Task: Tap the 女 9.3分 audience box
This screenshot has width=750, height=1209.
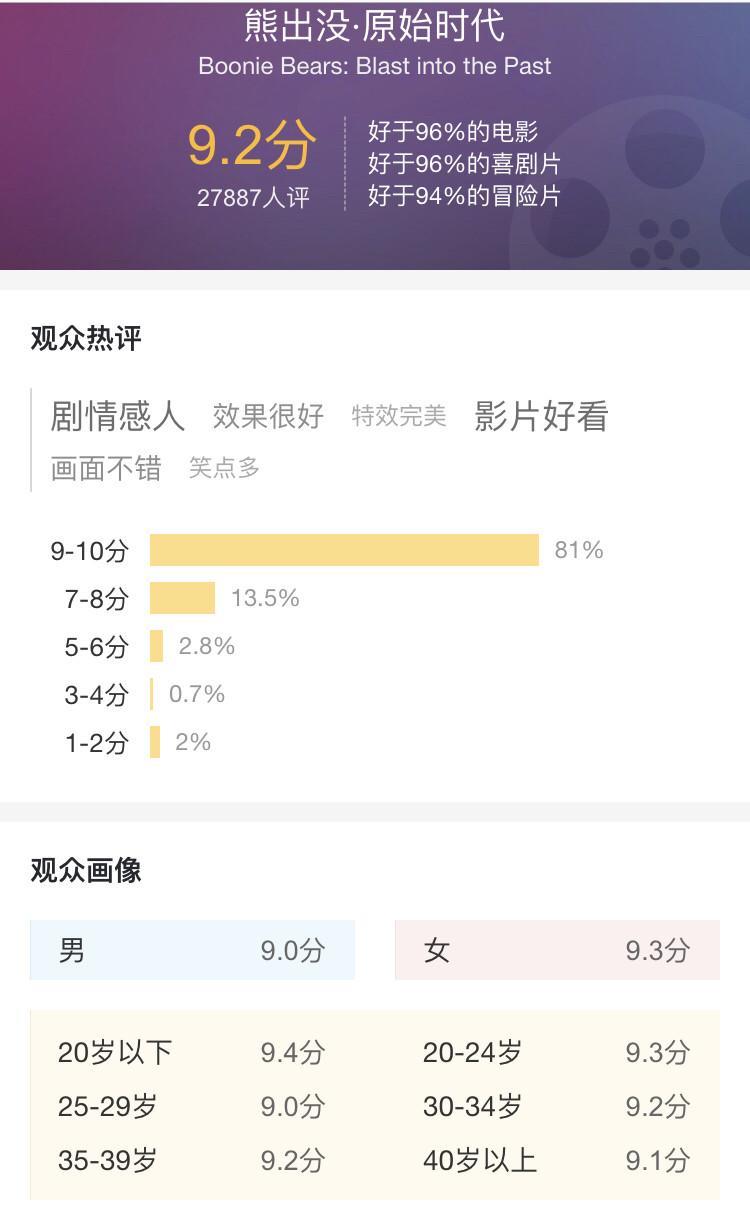Action: (557, 950)
